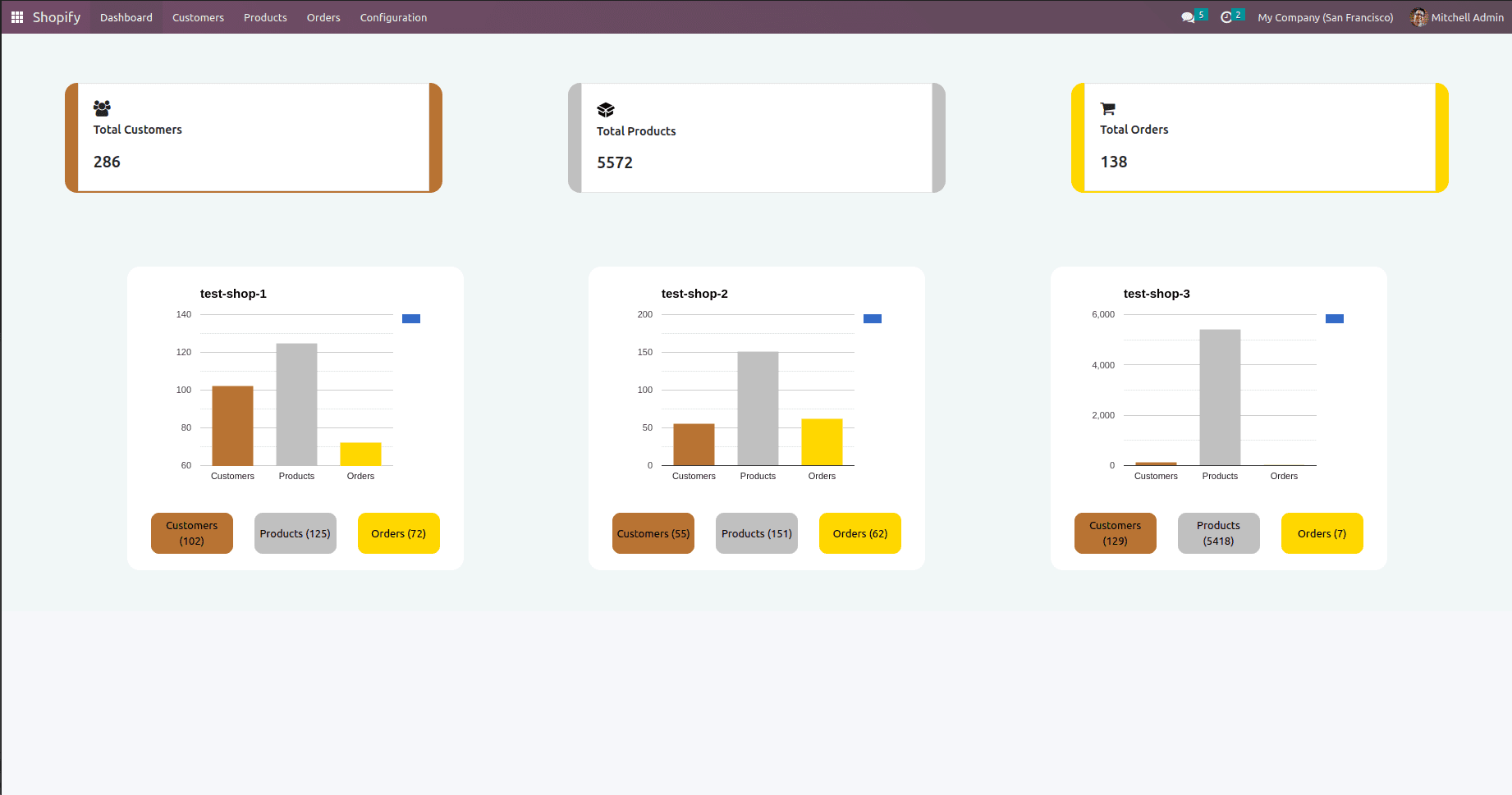The image size is (1512, 795).
Task: Click the yellow Orders bar in test-shop-1
Action: [360, 454]
